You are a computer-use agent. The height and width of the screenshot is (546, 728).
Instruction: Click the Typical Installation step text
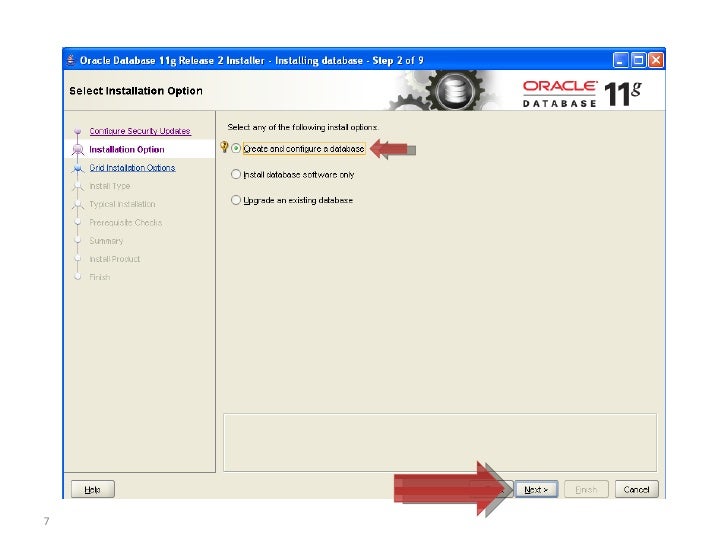click(x=122, y=204)
